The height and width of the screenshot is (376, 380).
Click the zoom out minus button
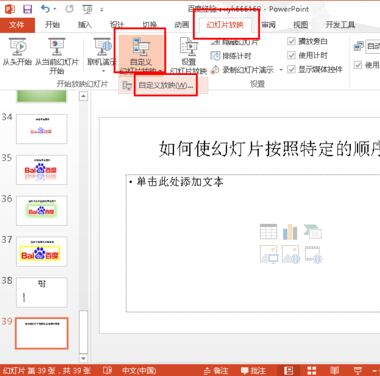pos(376,371)
